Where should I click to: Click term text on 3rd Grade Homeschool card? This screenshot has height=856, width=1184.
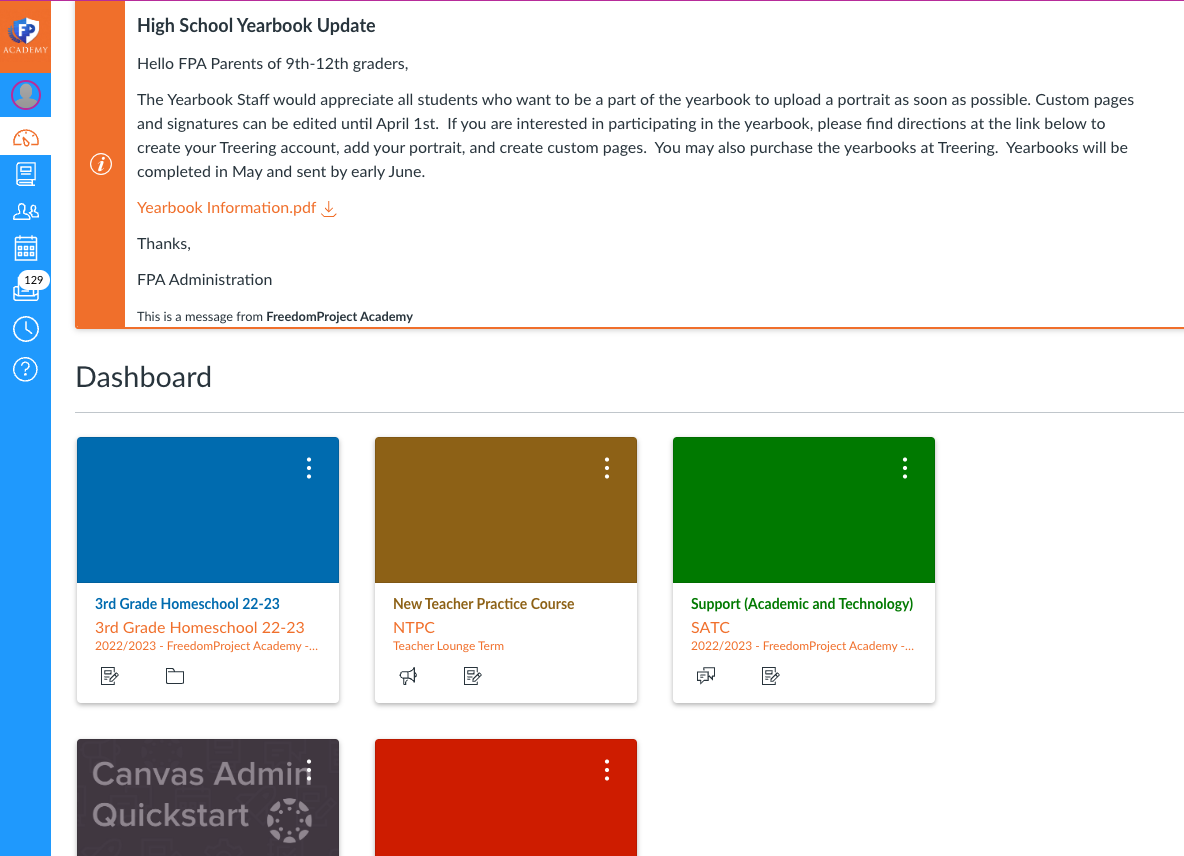[x=206, y=646]
